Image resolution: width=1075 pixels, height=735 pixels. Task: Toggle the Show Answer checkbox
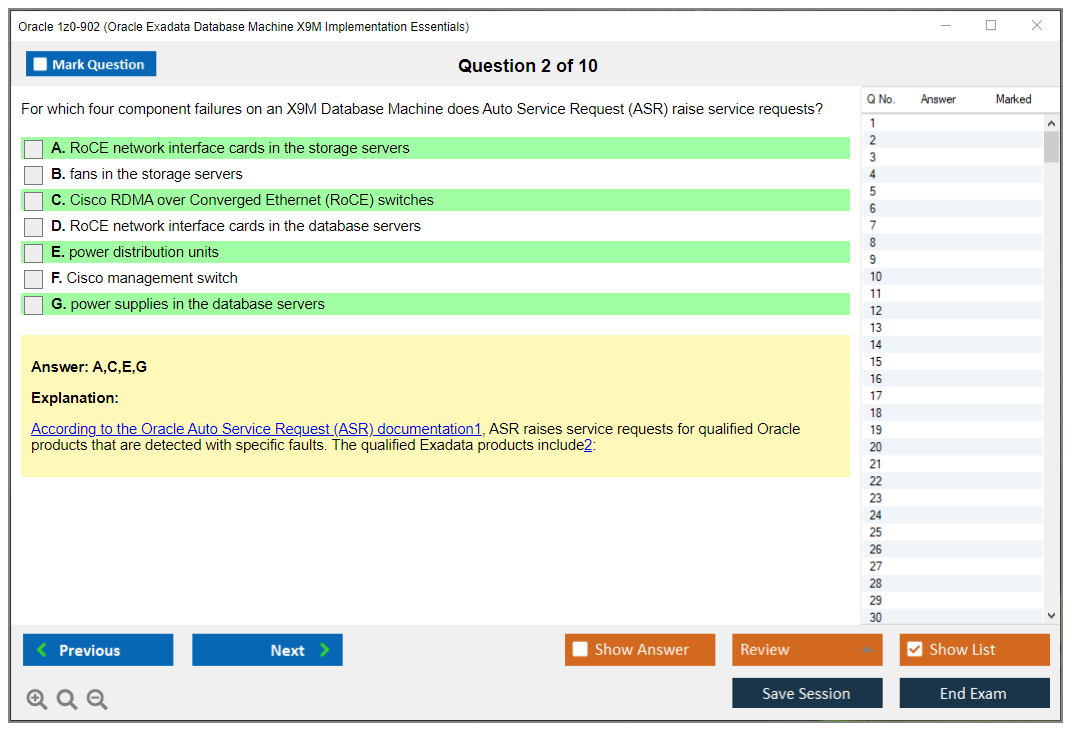pyautogui.click(x=579, y=649)
